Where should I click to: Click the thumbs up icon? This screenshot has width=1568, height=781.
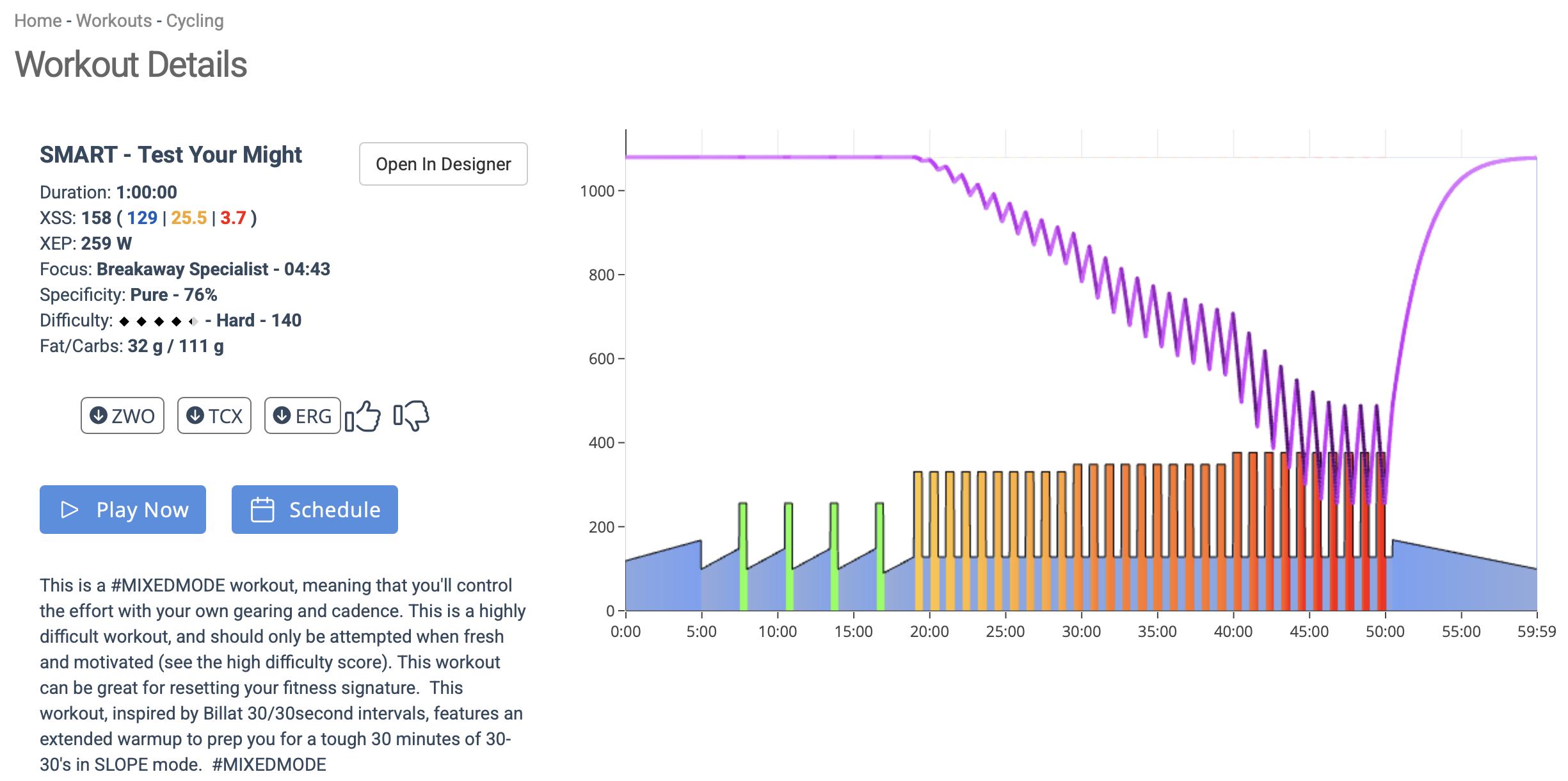364,416
